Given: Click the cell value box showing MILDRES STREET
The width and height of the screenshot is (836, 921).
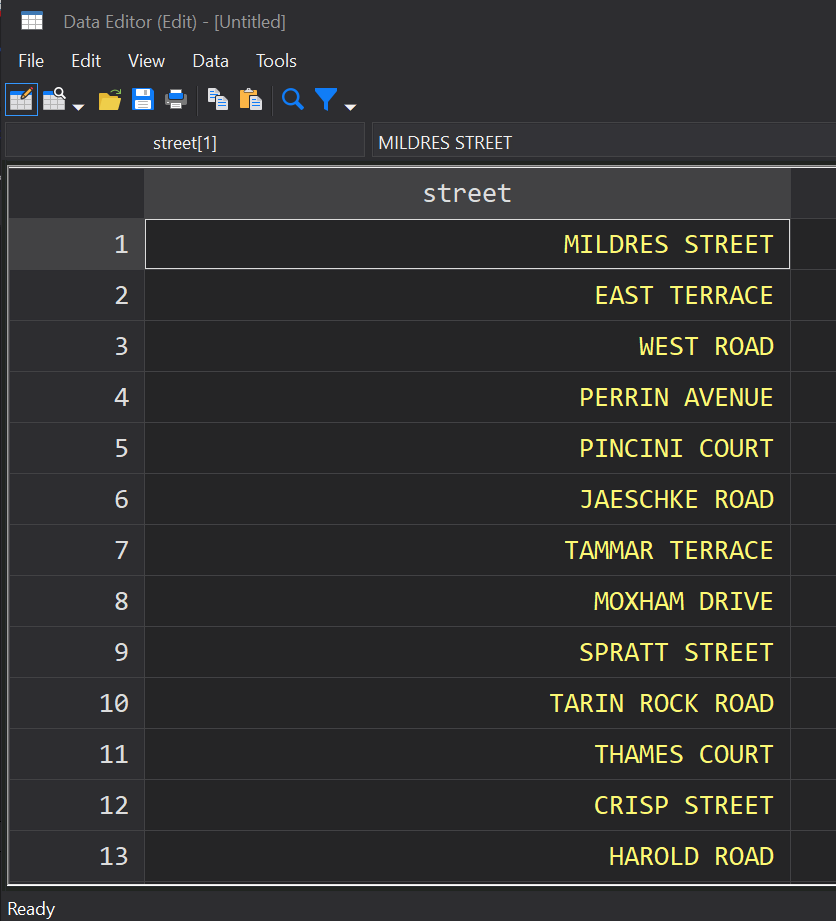Looking at the screenshot, I should coord(600,143).
